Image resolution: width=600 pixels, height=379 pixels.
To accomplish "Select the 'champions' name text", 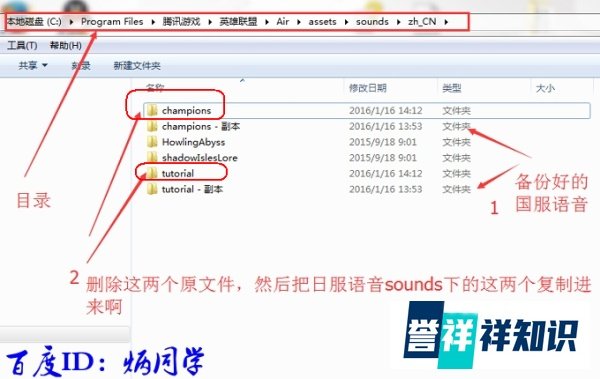I will 186,111.
